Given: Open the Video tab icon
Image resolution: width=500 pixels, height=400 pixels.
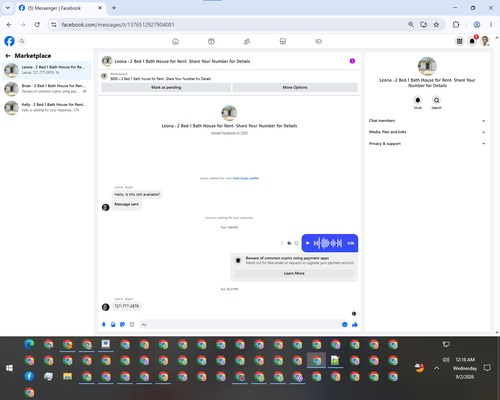Looking at the screenshot, I should [x=211, y=41].
